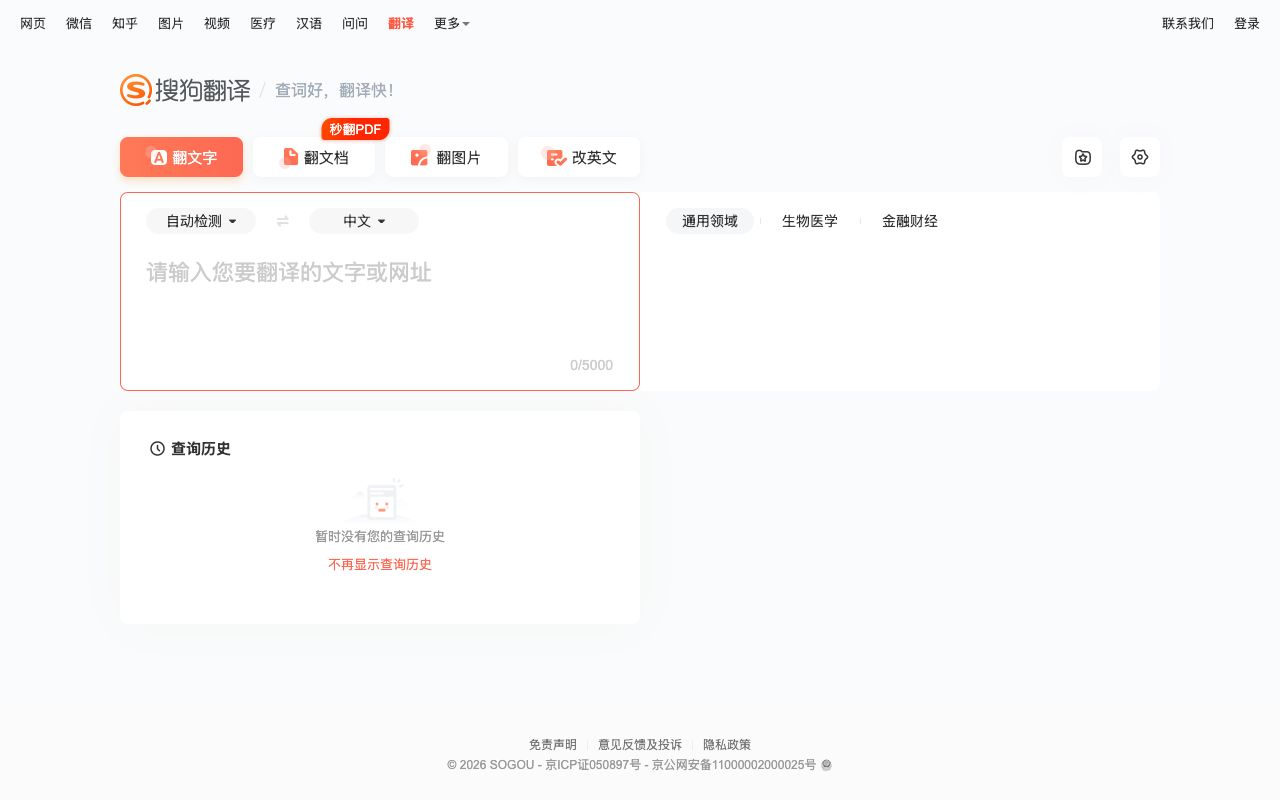Image resolution: width=1280 pixels, height=800 pixels.
Task: Open the 改英文 English polishing tool
Action: coord(579,157)
